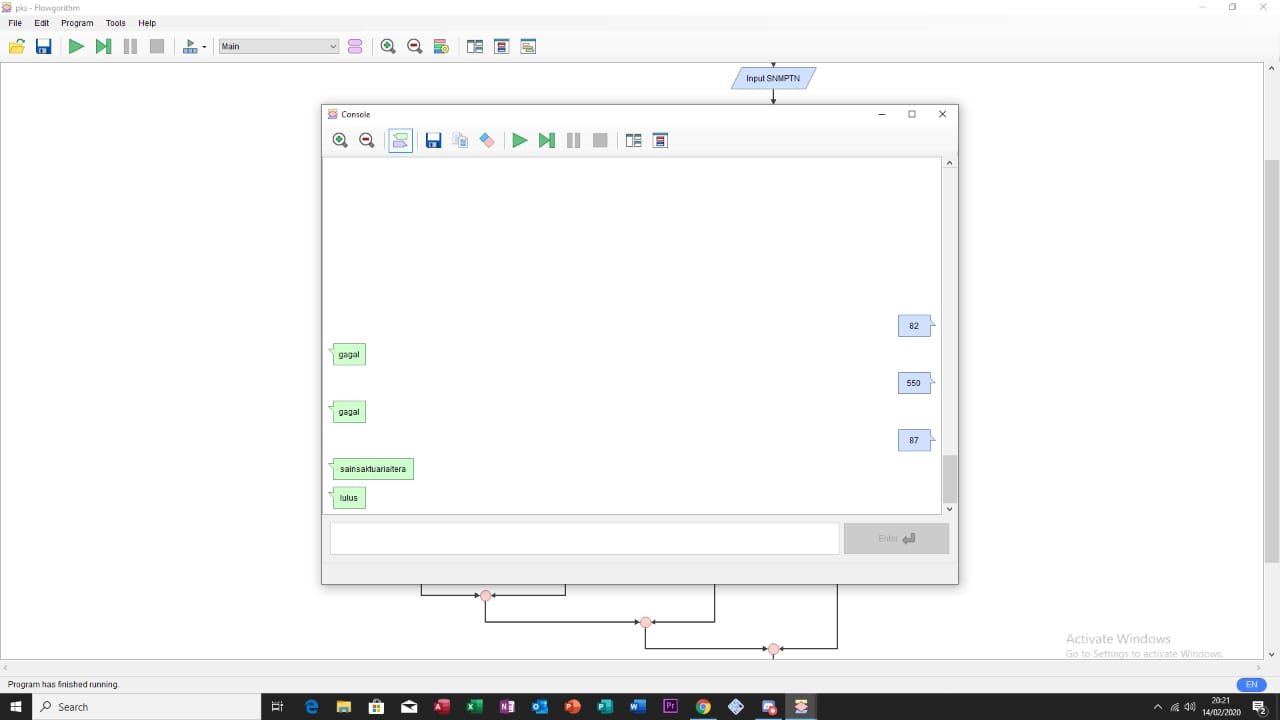Viewport: 1280px width, 720px height.
Task: Click the Enter button in console
Action: [896, 538]
